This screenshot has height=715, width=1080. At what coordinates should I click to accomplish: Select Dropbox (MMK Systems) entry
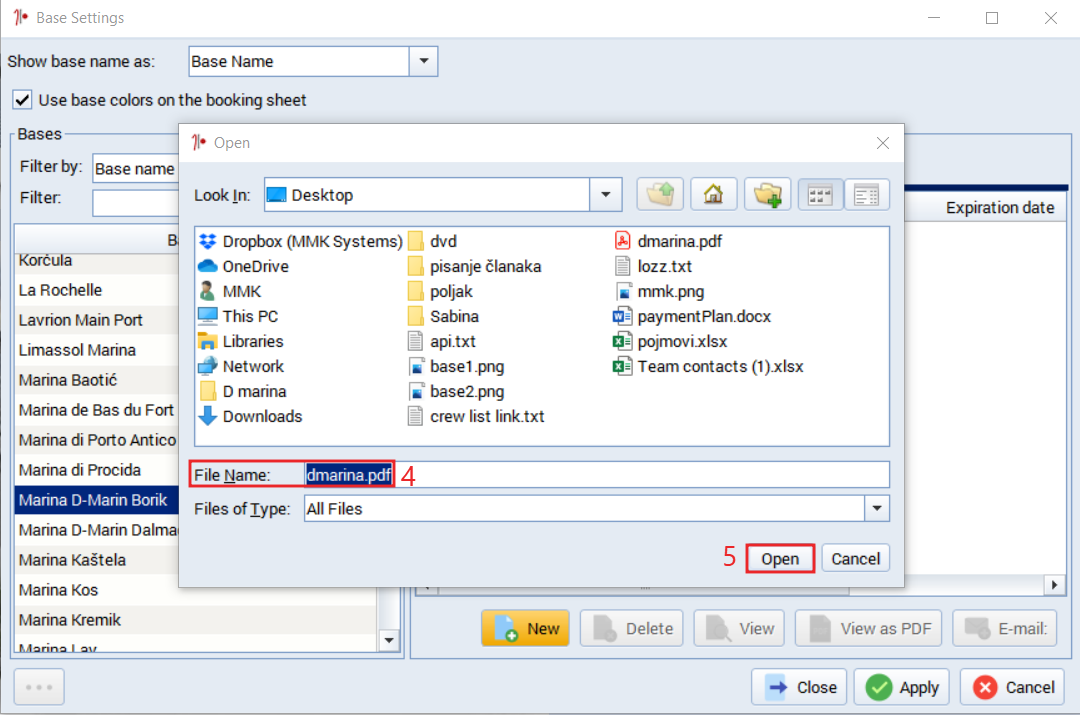tap(301, 242)
